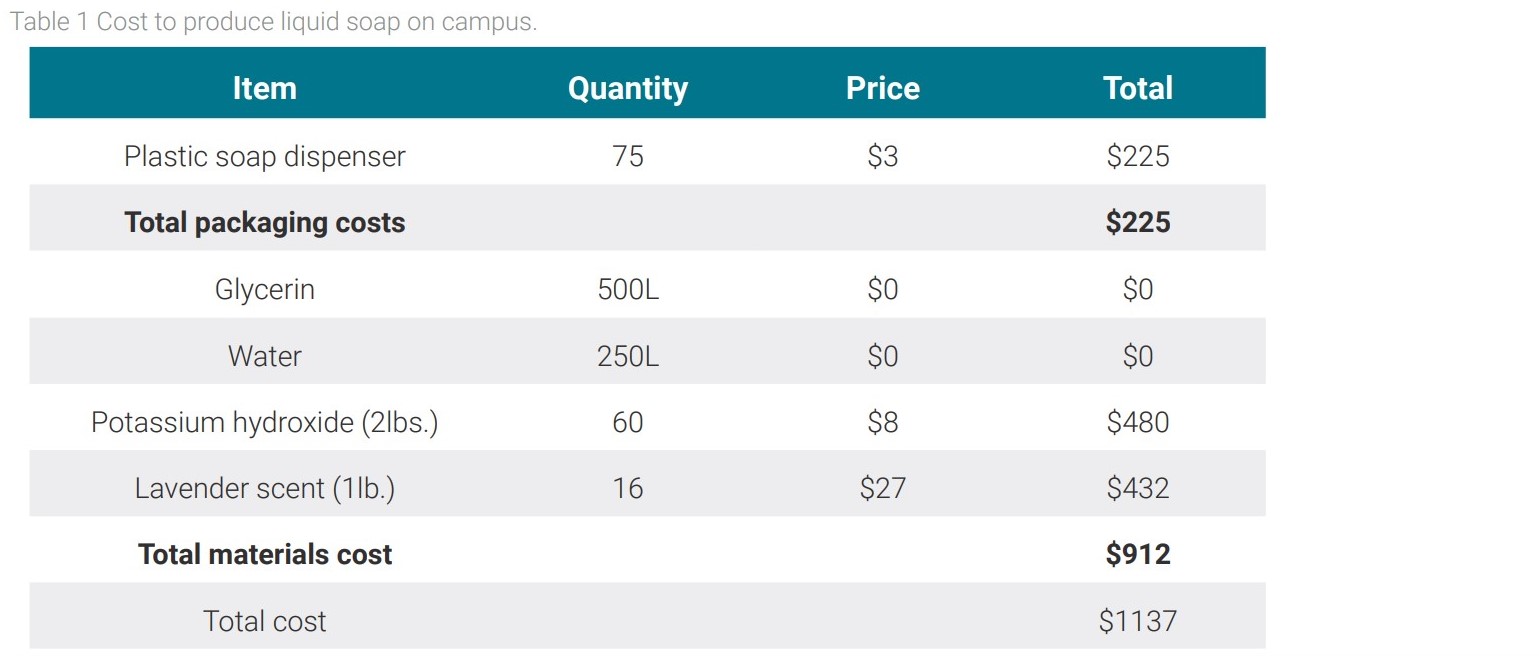Select the $3 price cell
1539x656 pixels.
882,156
